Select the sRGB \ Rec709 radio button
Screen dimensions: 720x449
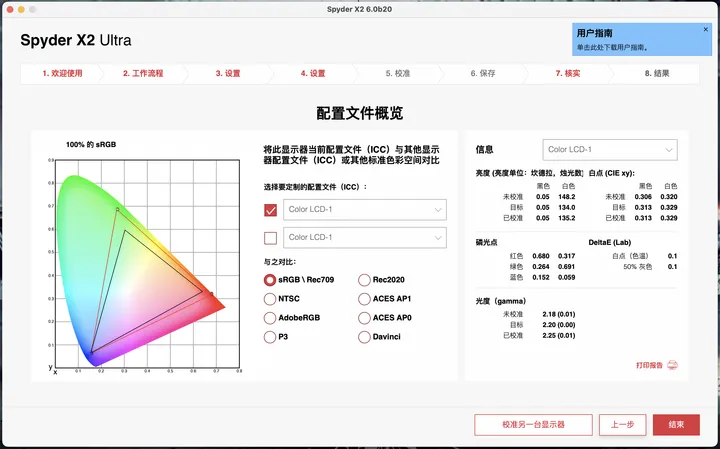tap(270, 280)
